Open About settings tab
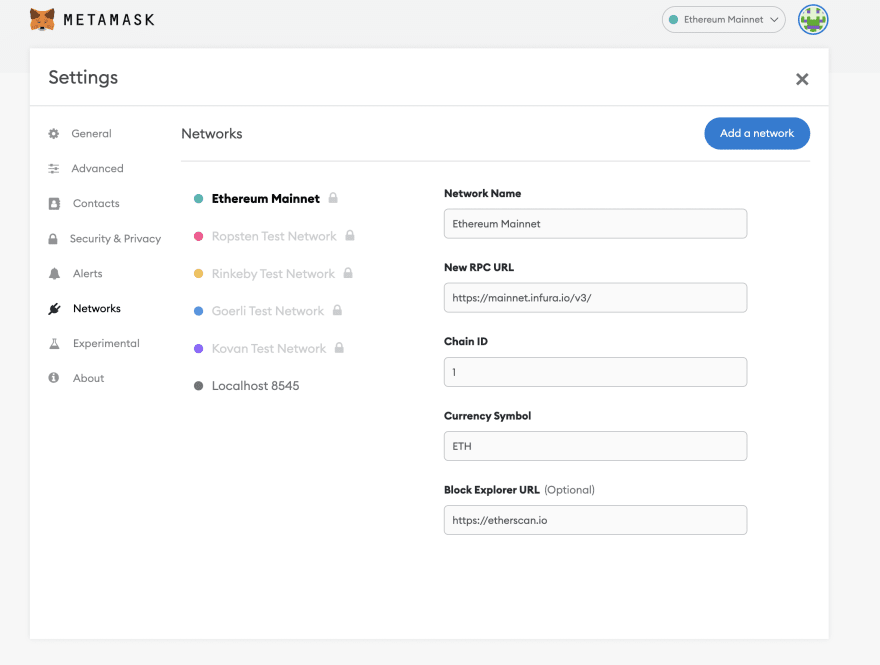The height and width of the screenshot is (665, 880). click(88, 378)
